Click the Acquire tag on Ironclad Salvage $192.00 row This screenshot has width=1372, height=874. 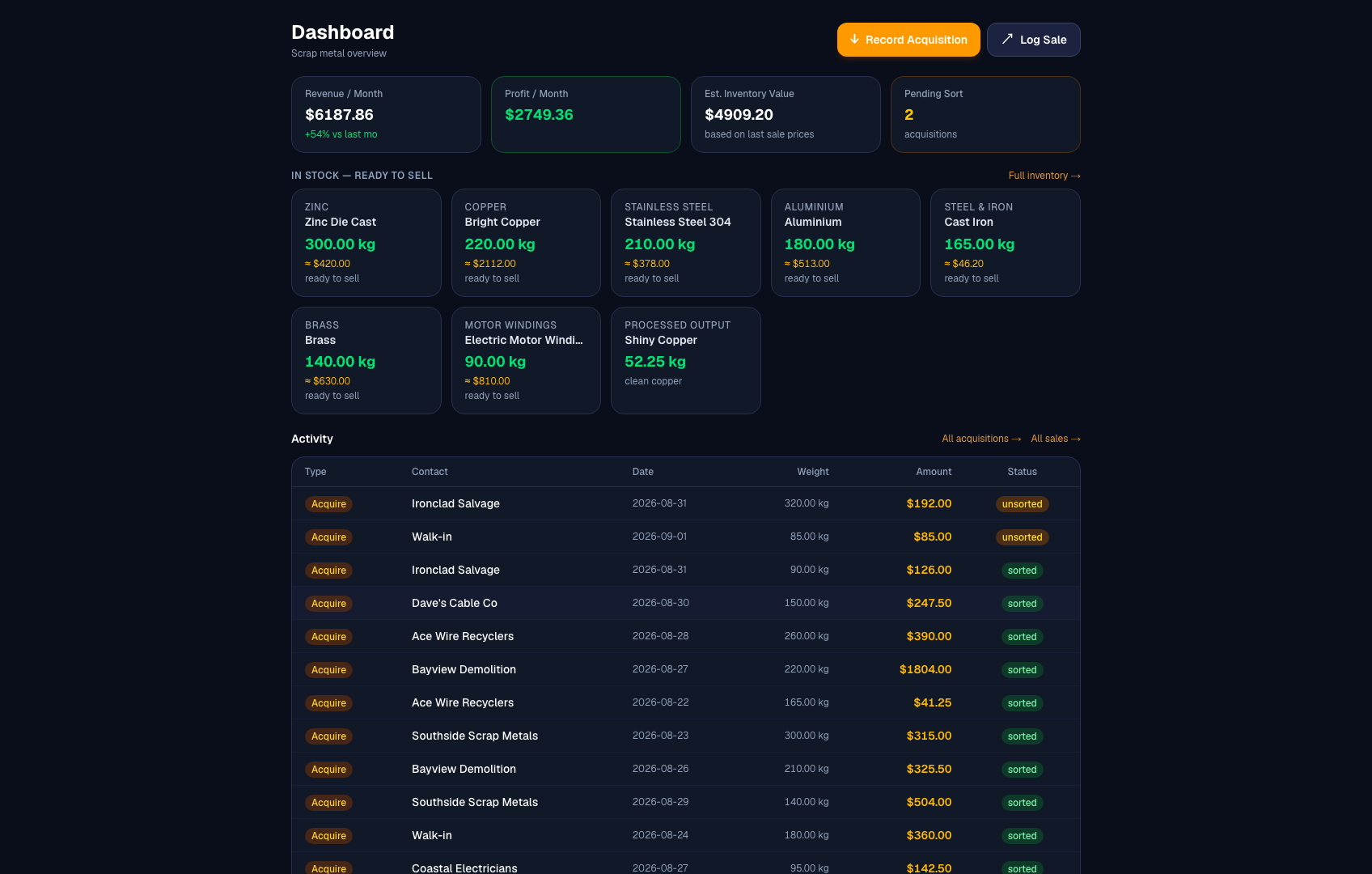coord(328,504)
